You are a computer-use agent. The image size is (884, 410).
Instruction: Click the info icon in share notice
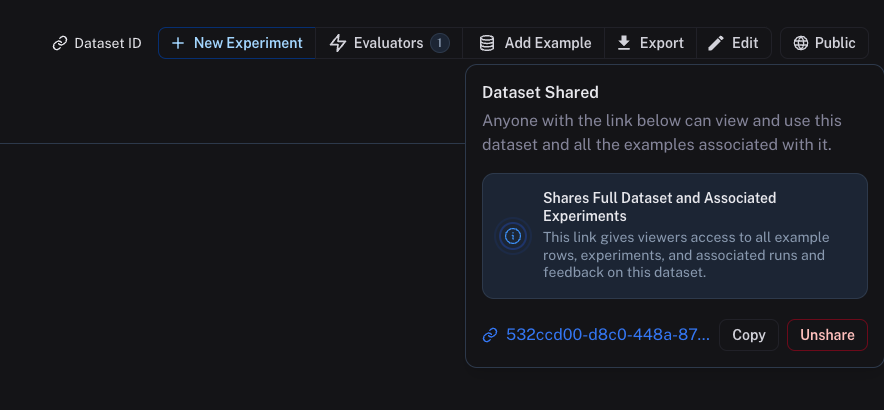coord(513,236)
